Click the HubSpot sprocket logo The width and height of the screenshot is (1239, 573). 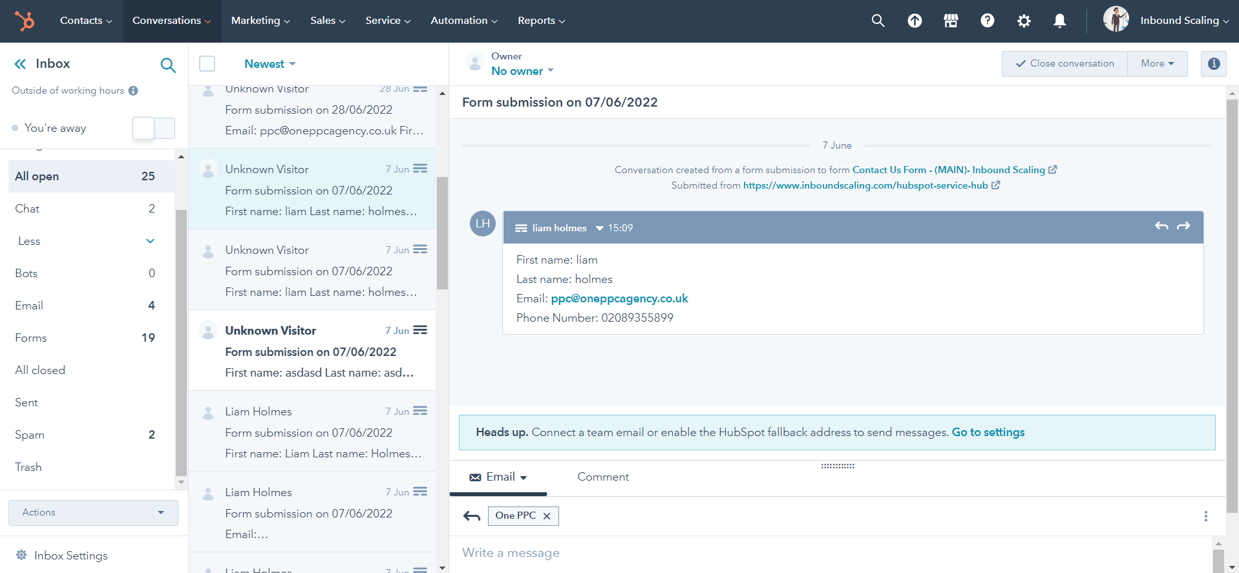pos(24,20)
